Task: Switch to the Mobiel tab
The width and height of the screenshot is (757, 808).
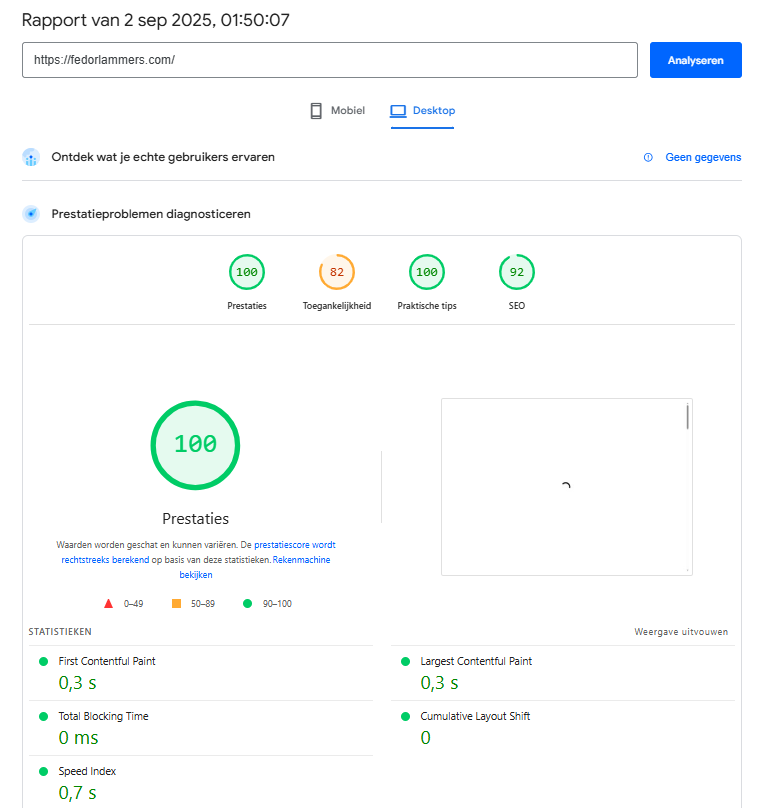Action: coord(337,111)
